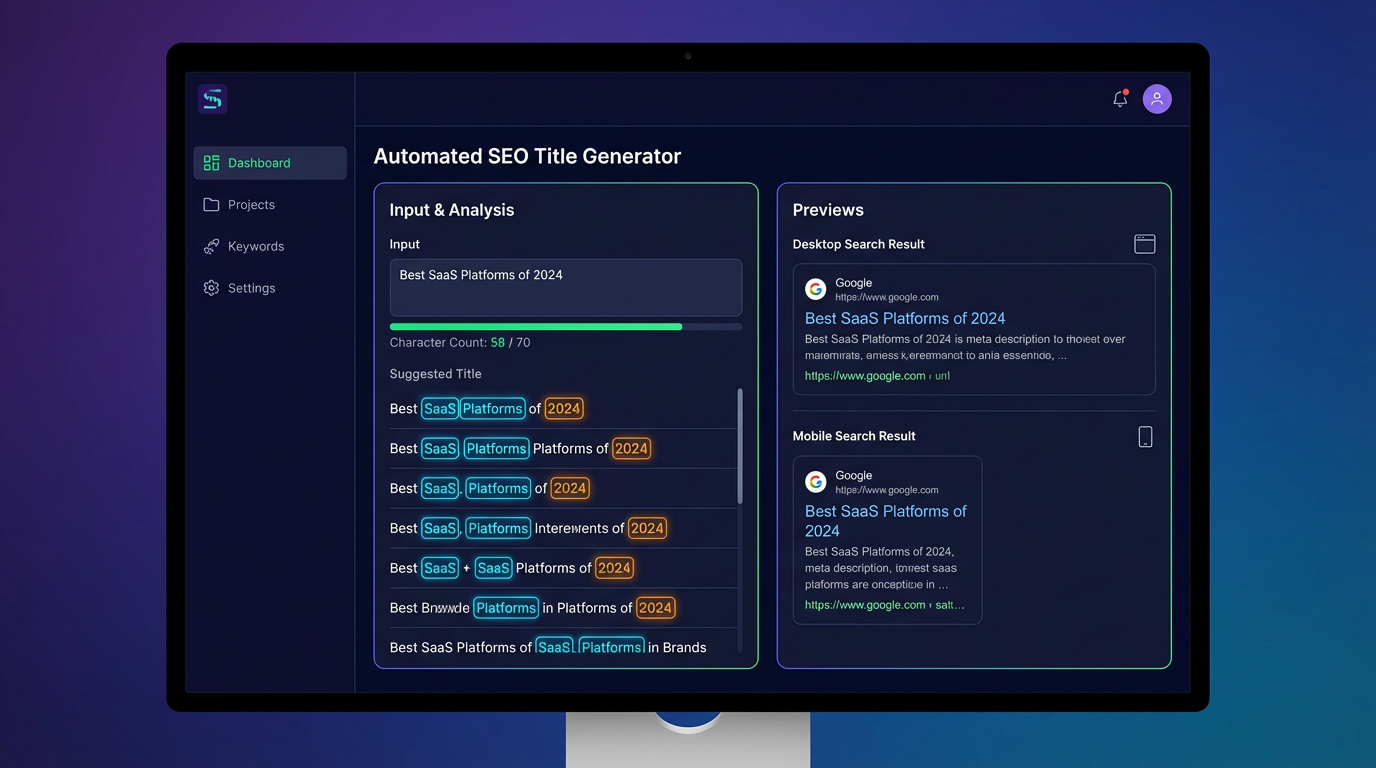The width and height of the screenshot is (1376, 768).
Task: Click the Google logo in the desktop preview
Action: pyautogui.click(x=815, y=288)
